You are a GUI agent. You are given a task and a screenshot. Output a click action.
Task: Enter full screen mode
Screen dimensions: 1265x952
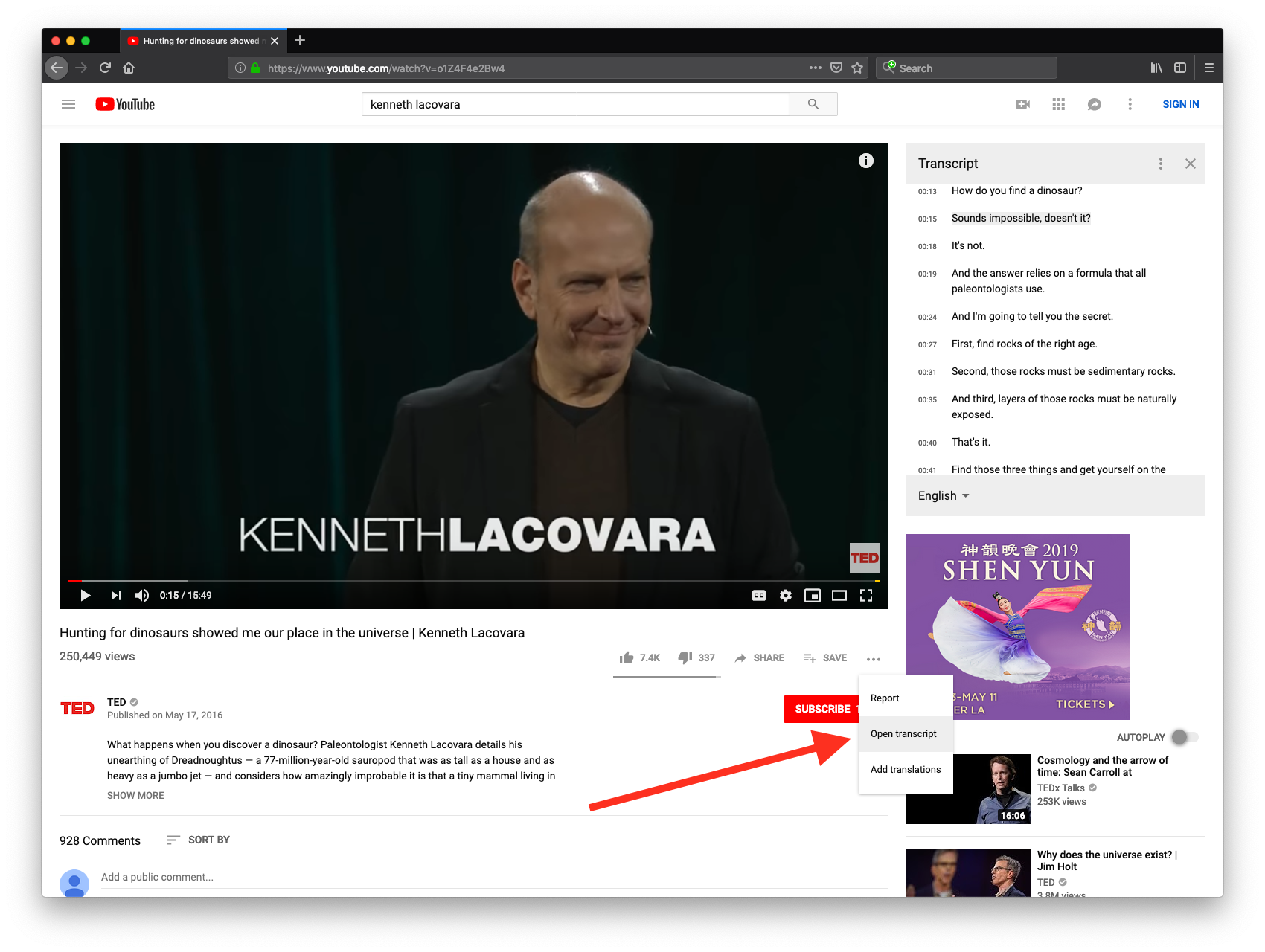pyautogui.click(x=866, y=595)
